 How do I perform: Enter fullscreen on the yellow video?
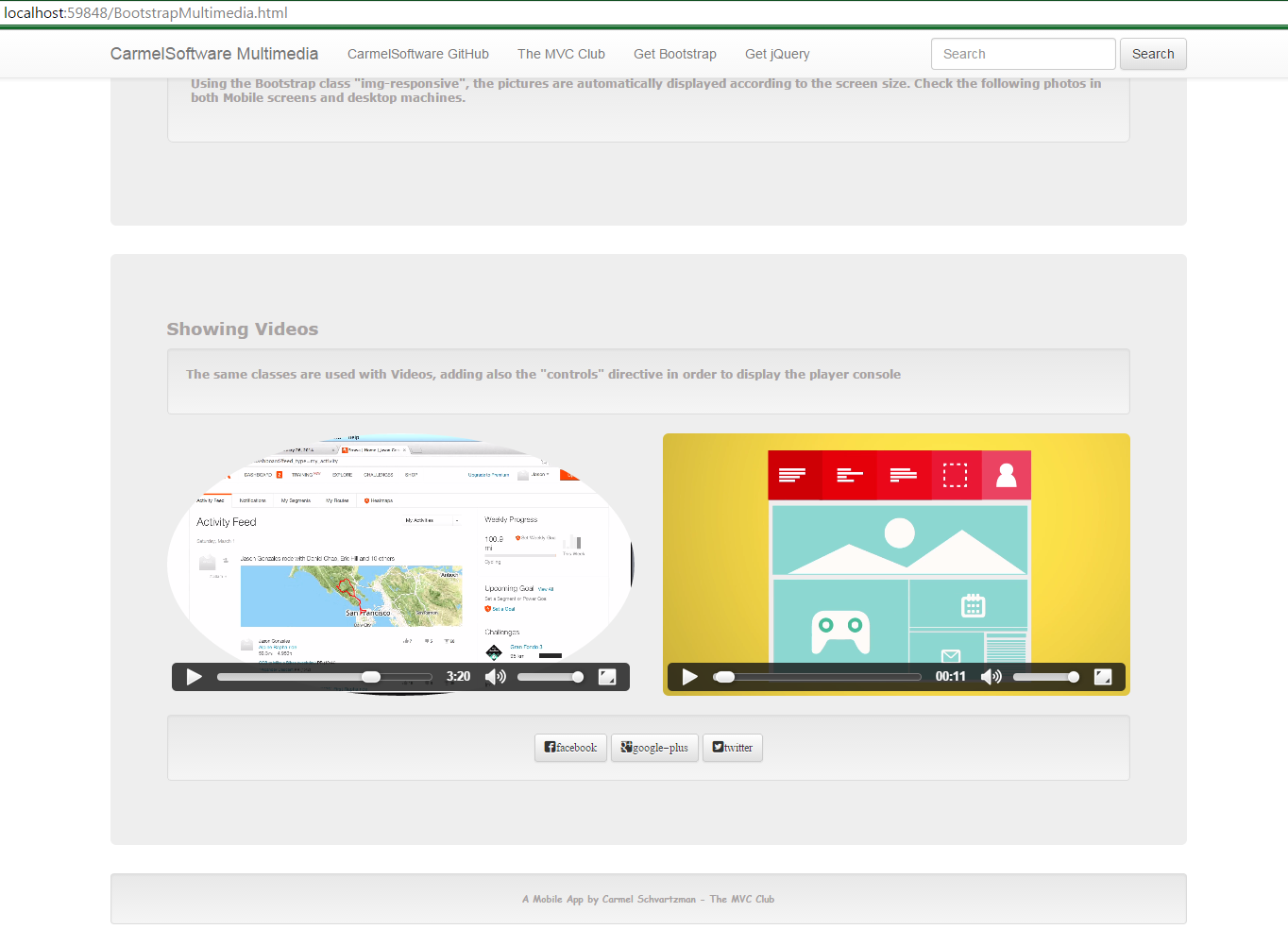click(1103, 676)
